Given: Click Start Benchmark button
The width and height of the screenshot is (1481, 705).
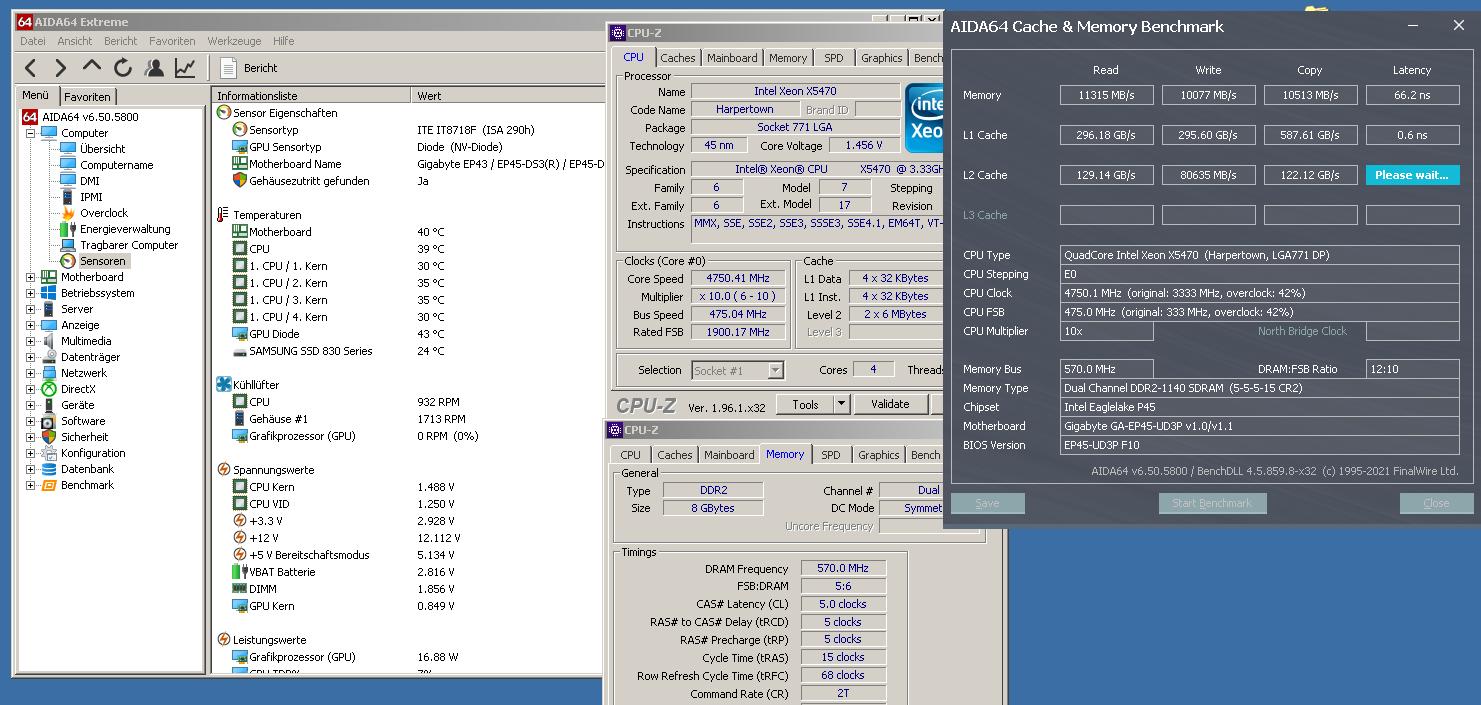Looking at the screenshot, I should (x=1212, y=503).
